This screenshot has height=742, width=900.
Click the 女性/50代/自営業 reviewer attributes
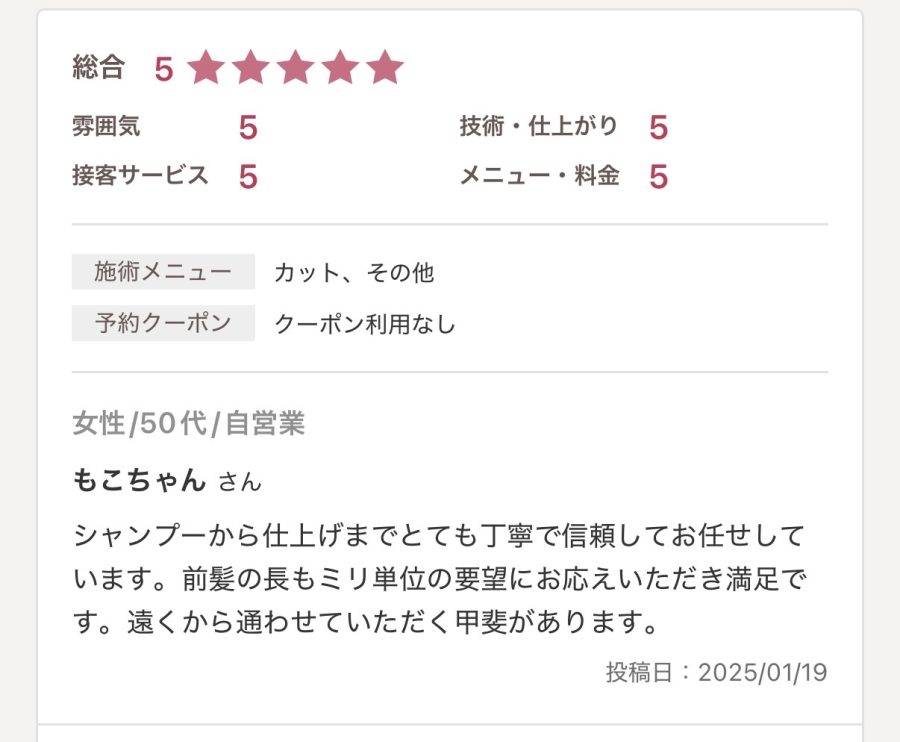click(x=188, y=424)
